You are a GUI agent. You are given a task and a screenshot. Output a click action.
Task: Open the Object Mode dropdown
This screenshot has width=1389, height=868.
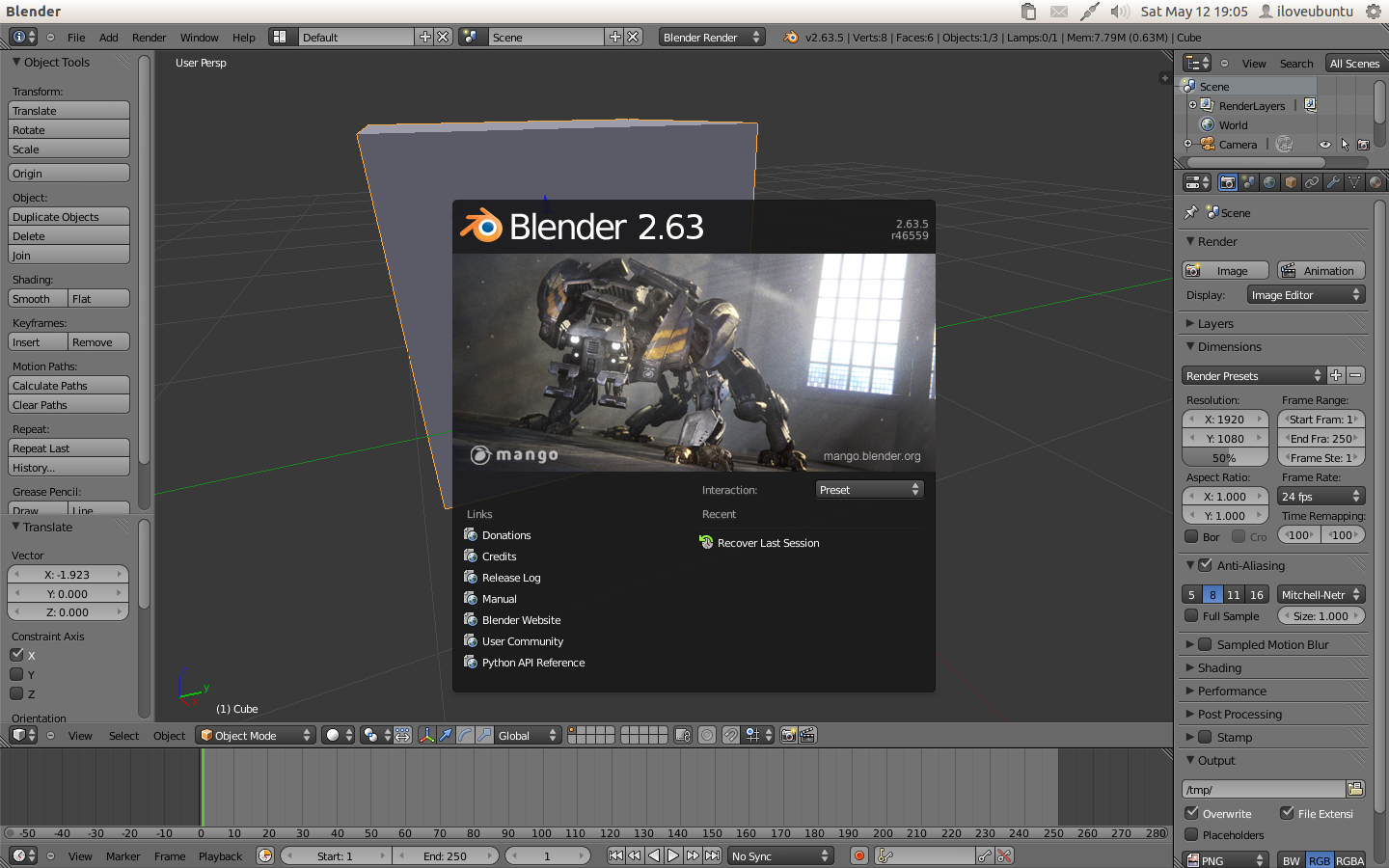256,735
